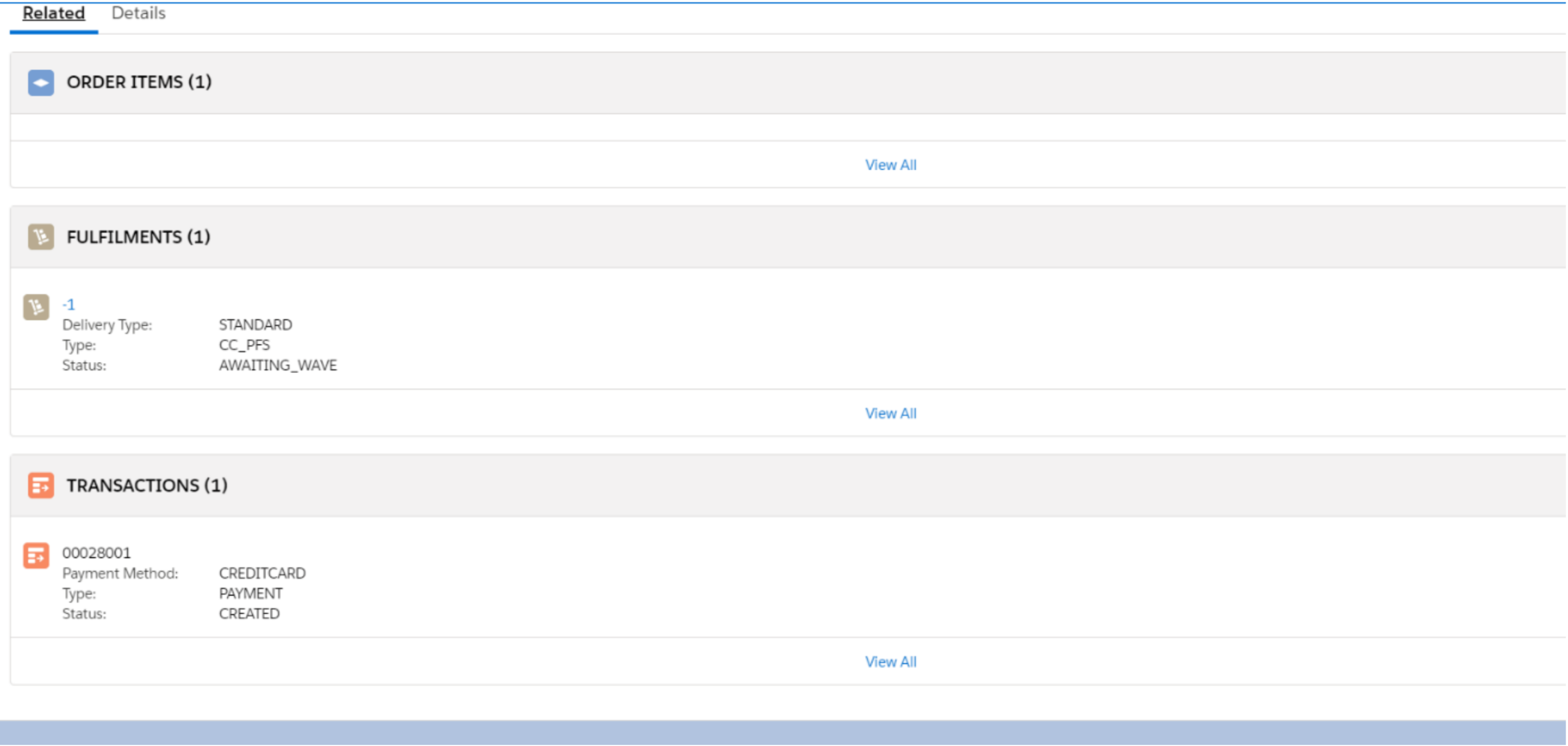
Task: Click the CREATED status value
Action: click(x=249, y=613)
